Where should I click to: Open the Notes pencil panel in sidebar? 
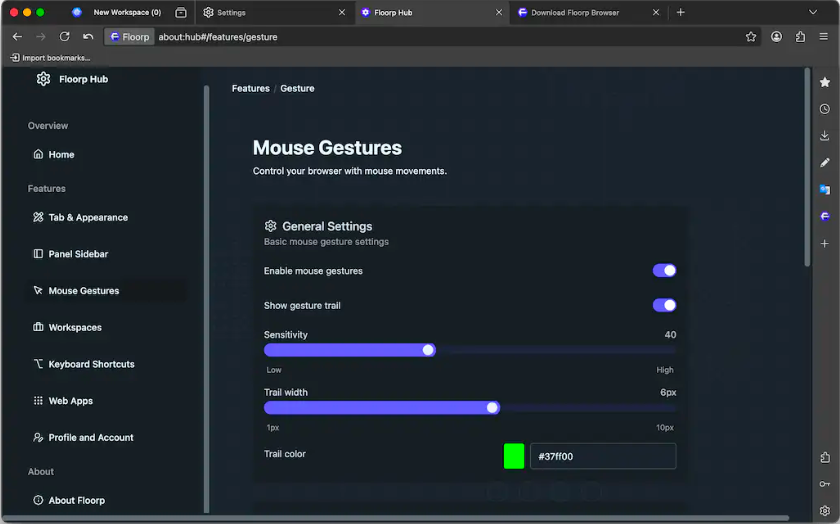tap(824, 162)
